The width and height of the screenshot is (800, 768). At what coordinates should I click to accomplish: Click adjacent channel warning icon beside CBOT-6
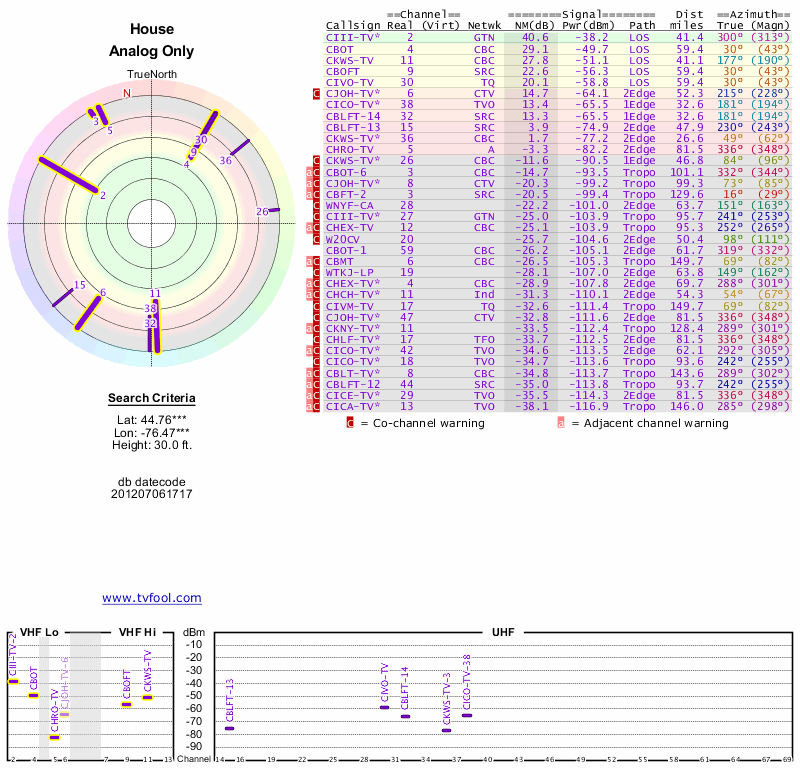click(x=309, y=172)
